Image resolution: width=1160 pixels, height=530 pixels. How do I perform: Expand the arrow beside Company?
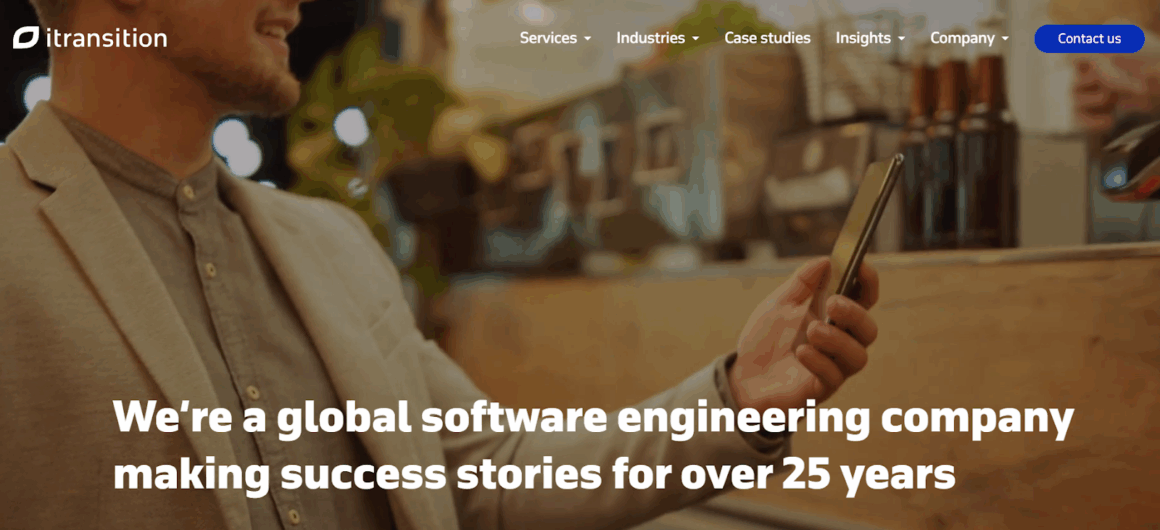(1005, 39)
